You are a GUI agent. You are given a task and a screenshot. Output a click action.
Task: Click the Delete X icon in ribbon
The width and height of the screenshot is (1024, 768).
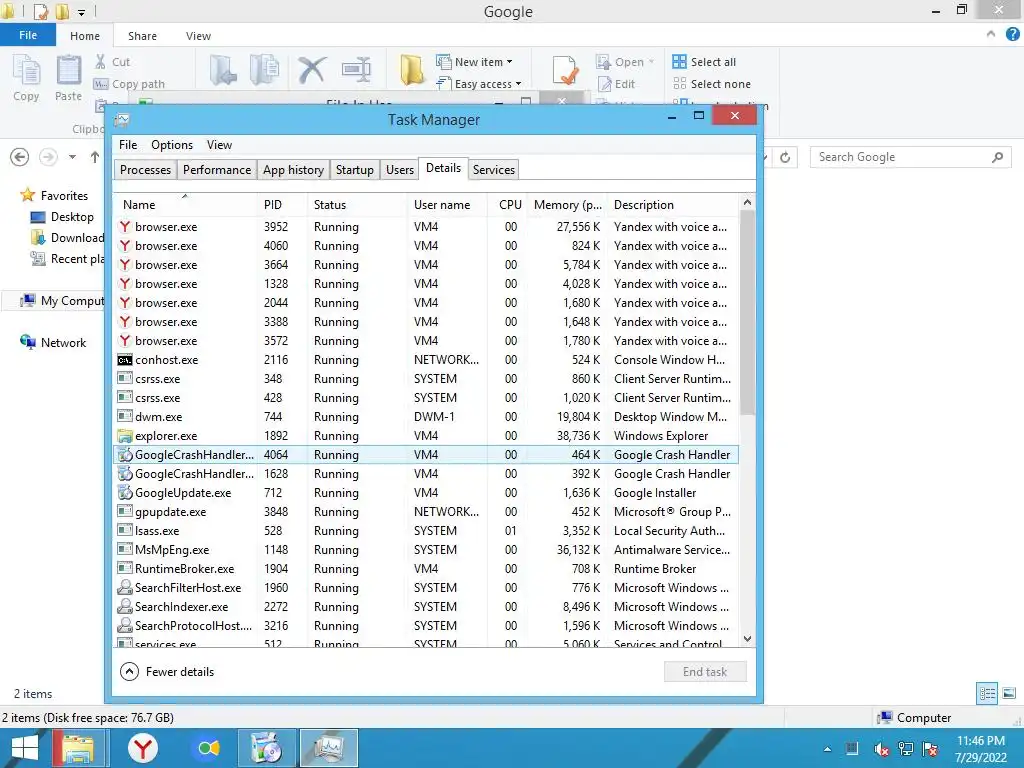[312, 70]
